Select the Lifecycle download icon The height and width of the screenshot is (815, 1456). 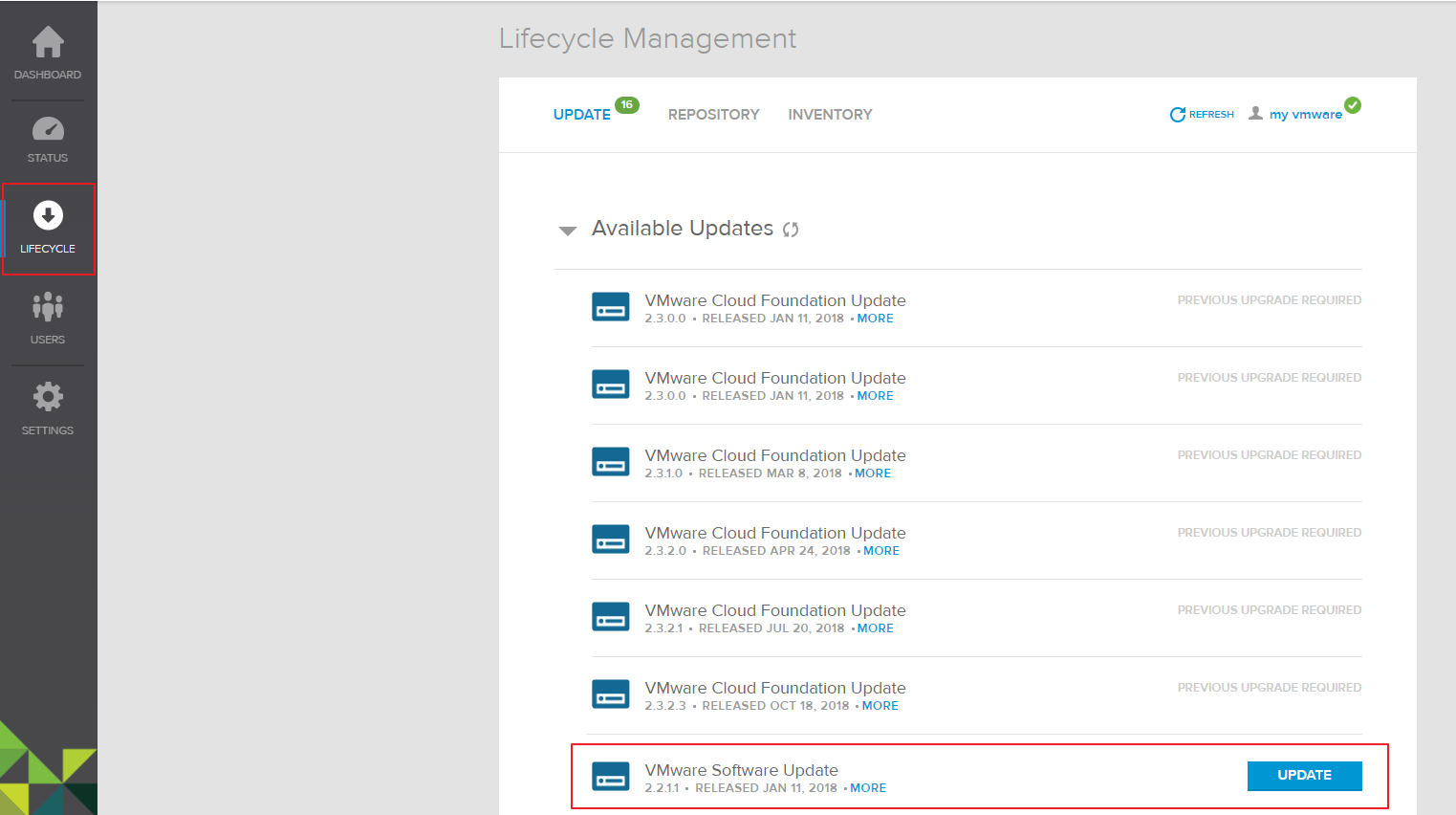48,216
